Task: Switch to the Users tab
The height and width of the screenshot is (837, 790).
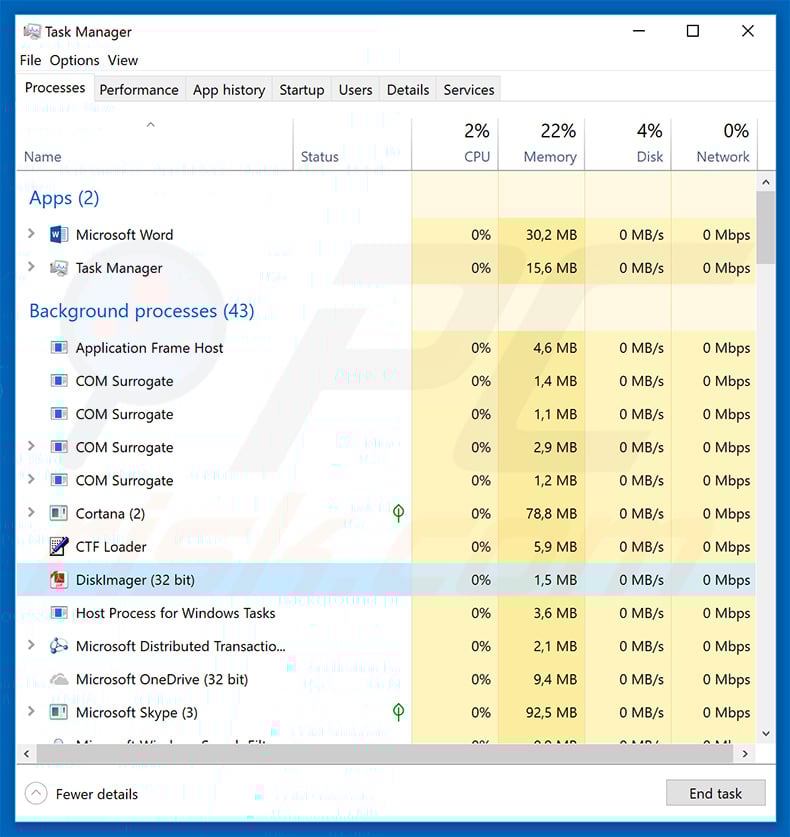Action: (356, 90)
